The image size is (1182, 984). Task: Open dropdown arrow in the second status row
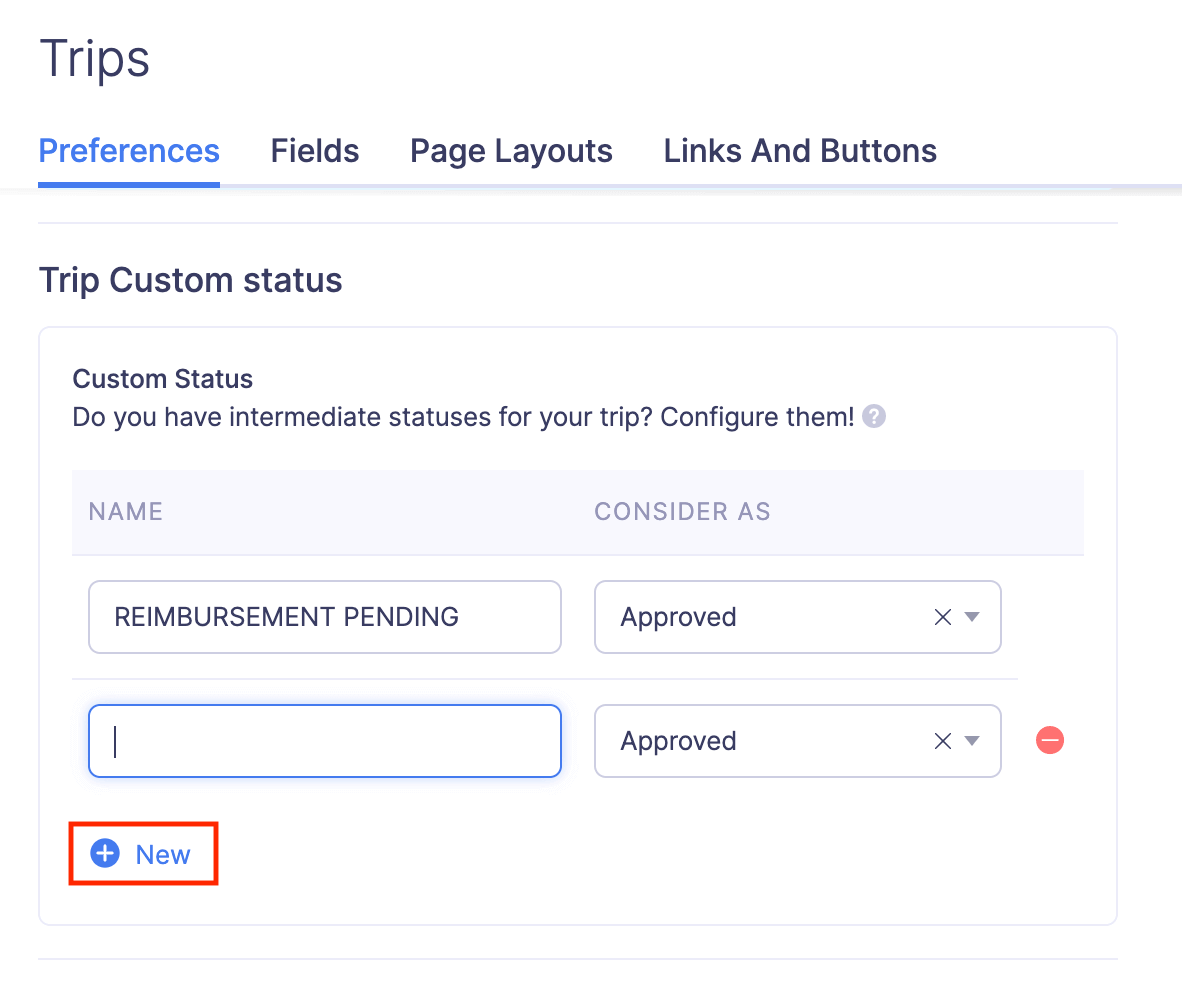point(971,741)
